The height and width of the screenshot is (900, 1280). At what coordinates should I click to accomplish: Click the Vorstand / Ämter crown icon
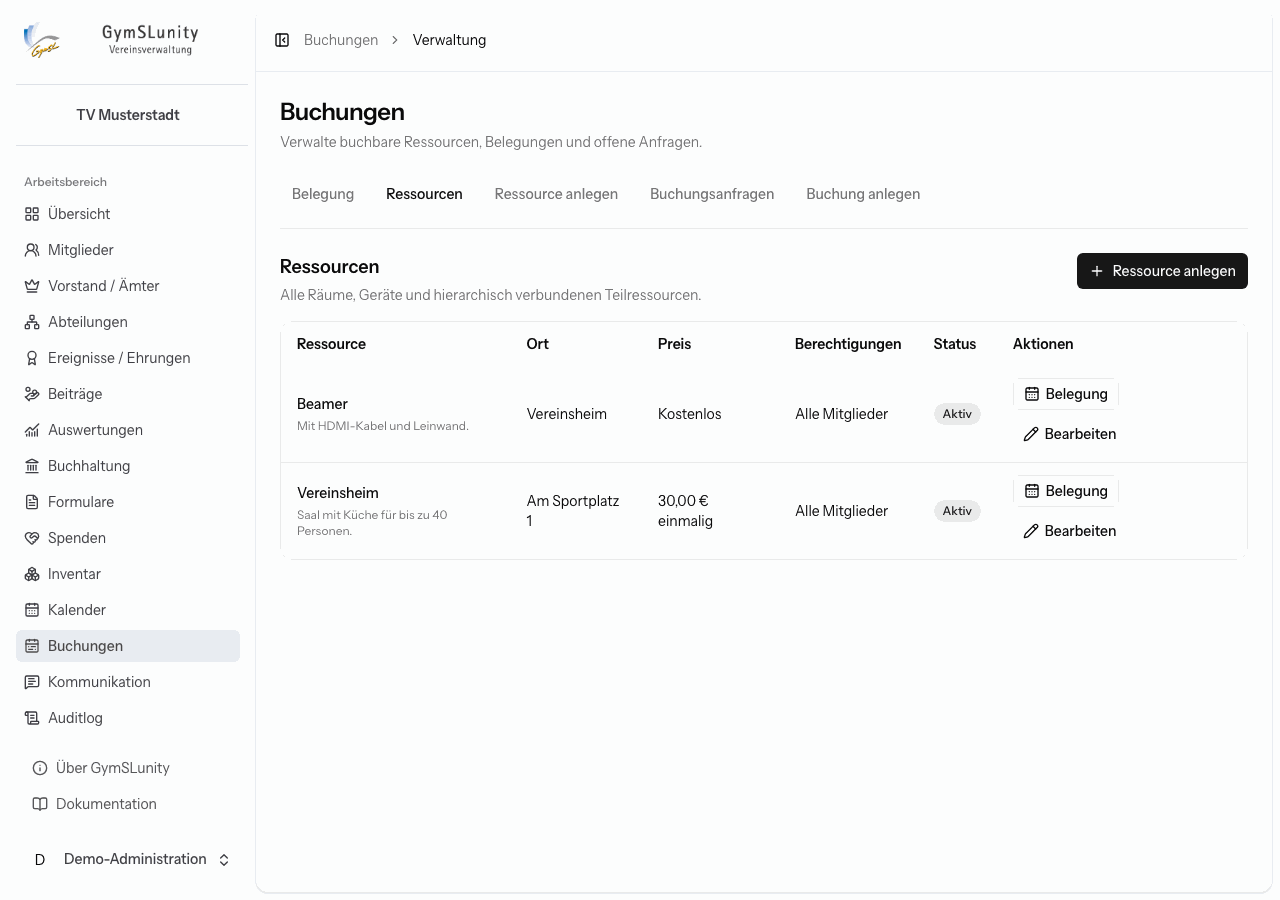tap(32, 286)
